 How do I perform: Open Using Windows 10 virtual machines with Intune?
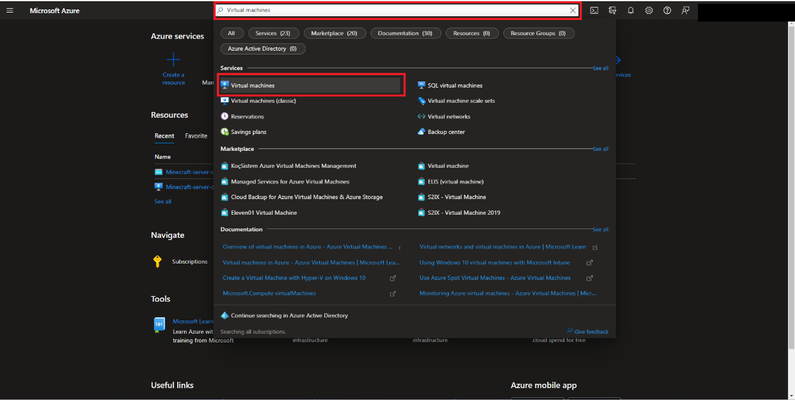[x=494, y=263]
